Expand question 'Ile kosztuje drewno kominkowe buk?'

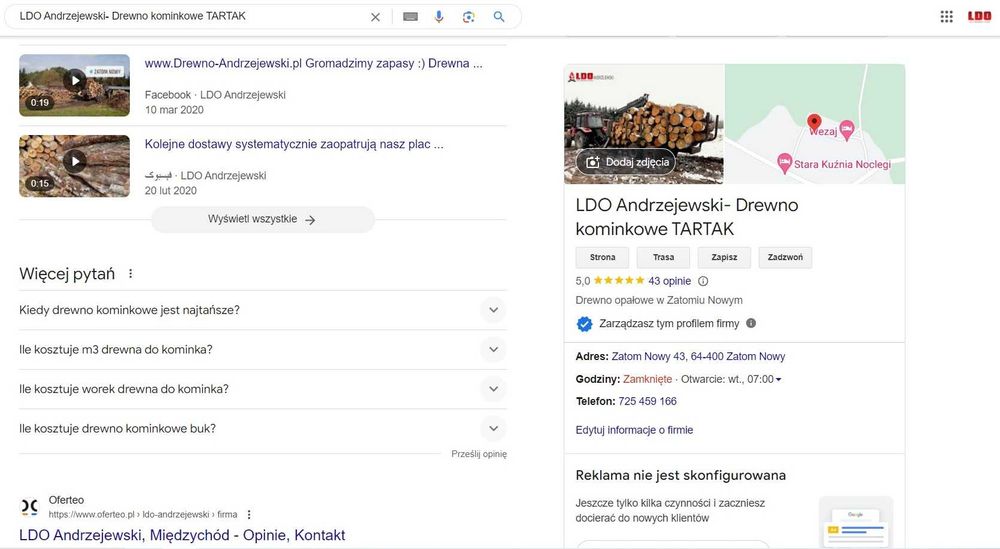click(x=493, y=429)
